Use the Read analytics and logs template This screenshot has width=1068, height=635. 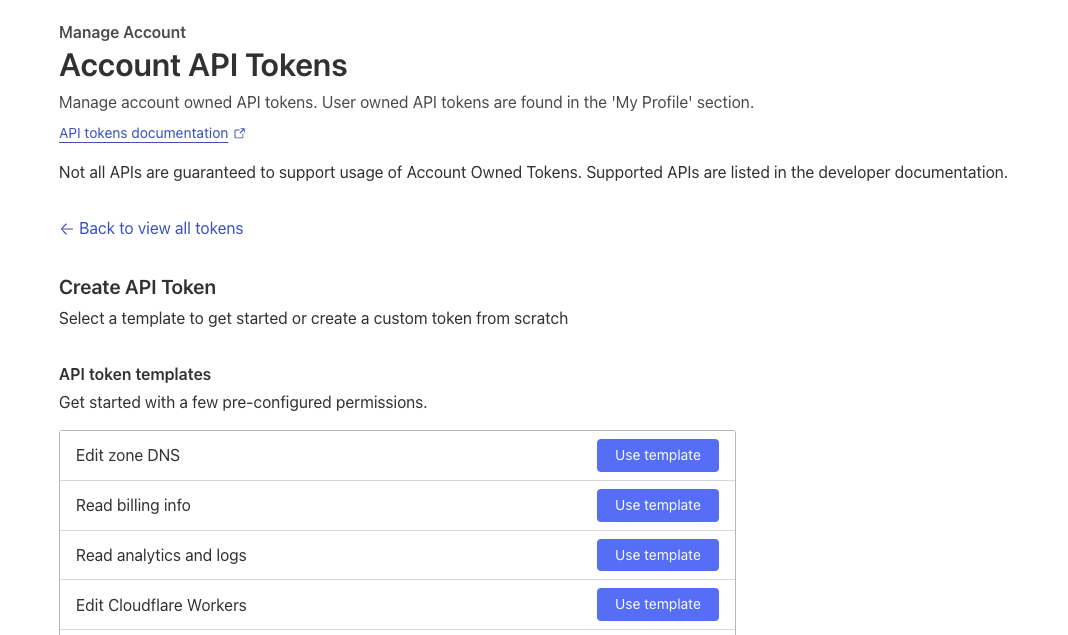657,555
